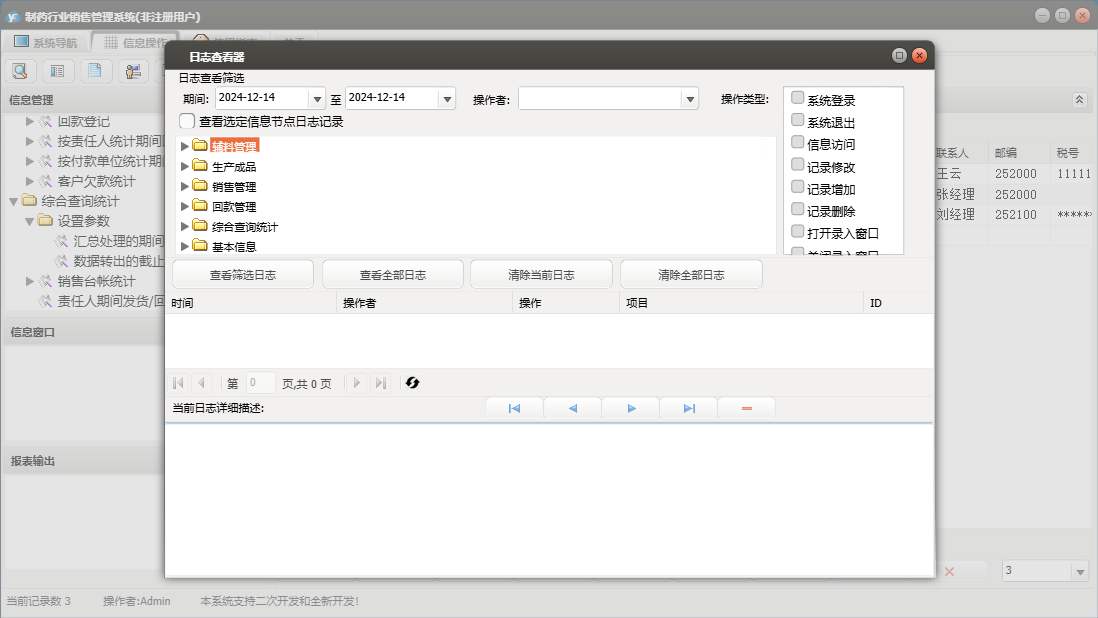The width and height of the screenshot is (1098, 618).
Task: Go to next log record blue arrow
Action: tap(631, 409)
